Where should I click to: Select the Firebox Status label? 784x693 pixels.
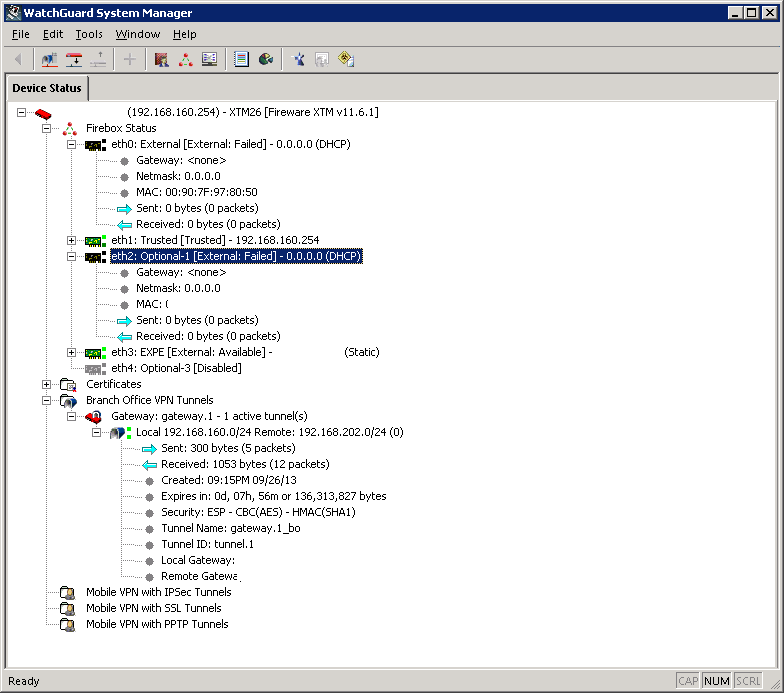pyautogui.click(x=121, y=128)
